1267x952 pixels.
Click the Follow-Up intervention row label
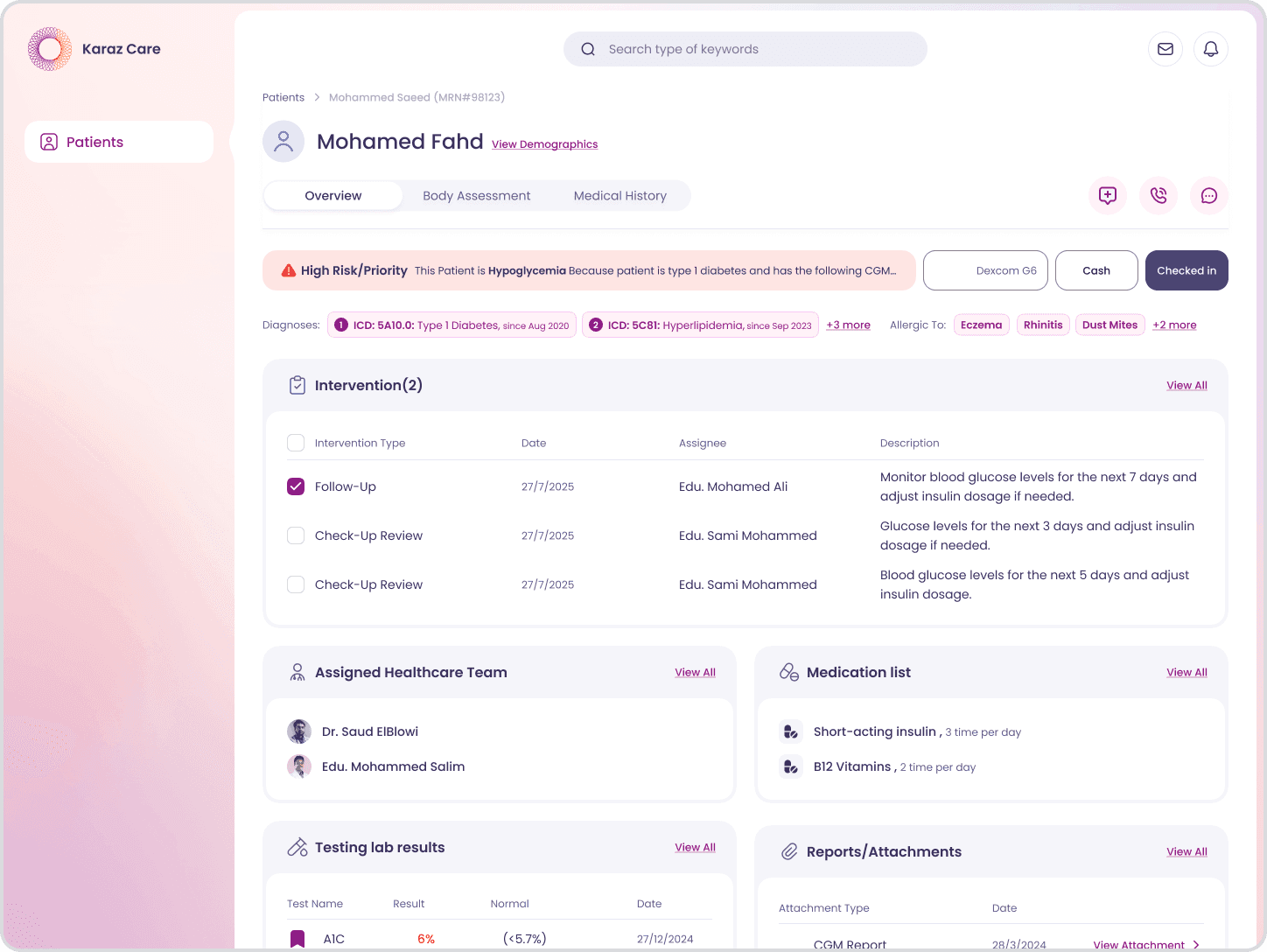[x=346, y=486]
